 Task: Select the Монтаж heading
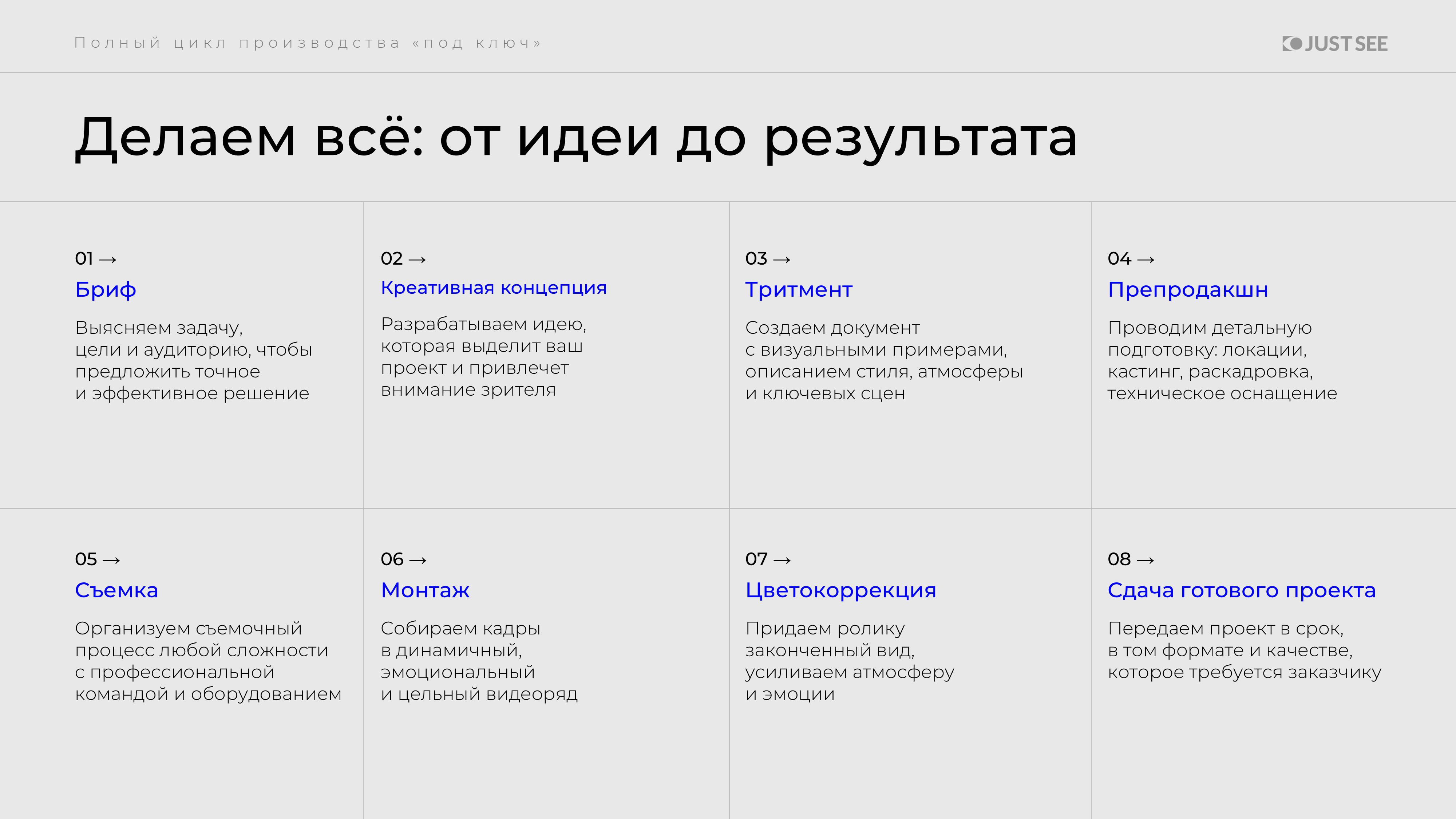pyautogui.click(x=425, y=590)
